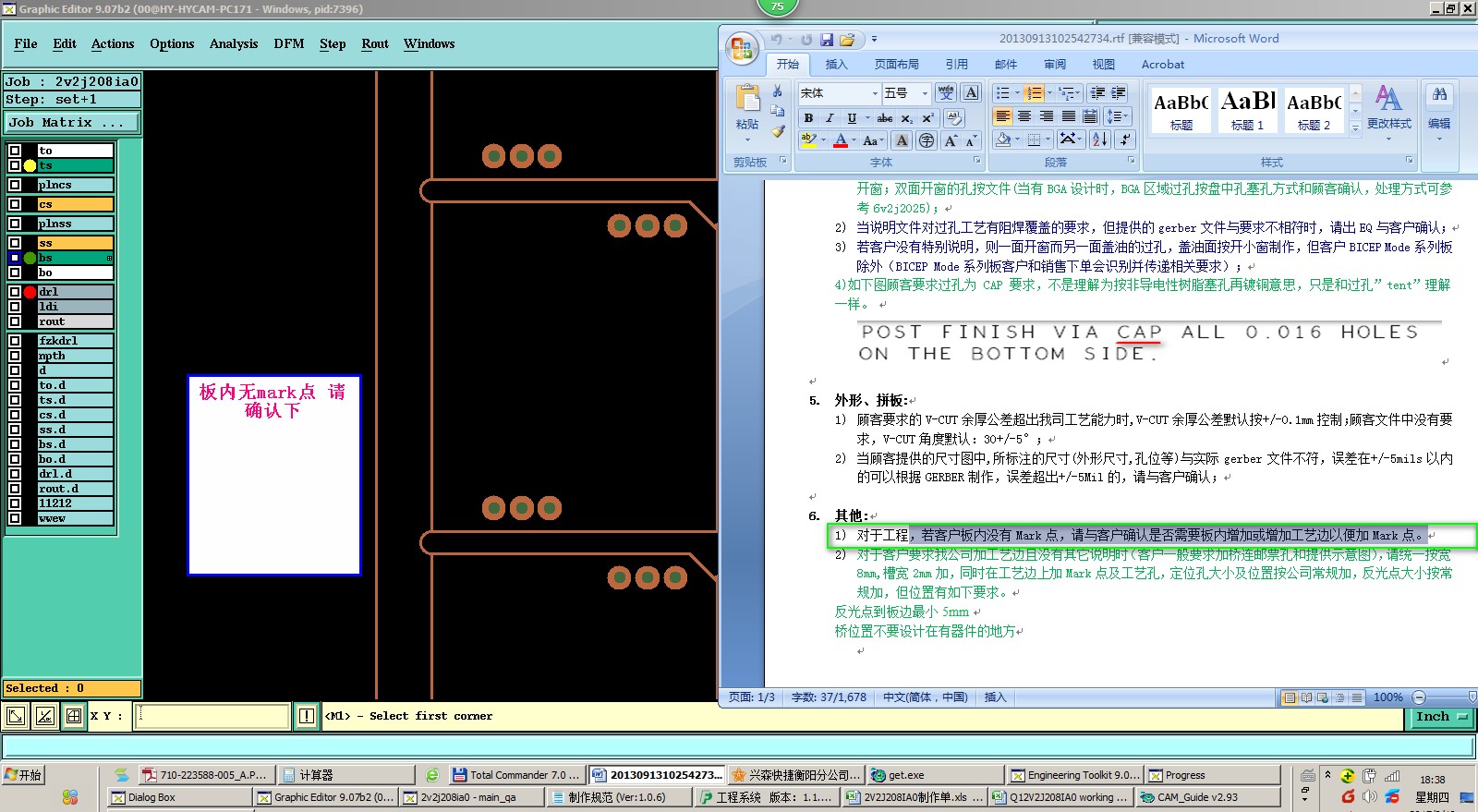Viewport: 1478px width, 812px height.
Task: Open the Actions menu in Graphic Editor
Action: (x=113, y=43)
